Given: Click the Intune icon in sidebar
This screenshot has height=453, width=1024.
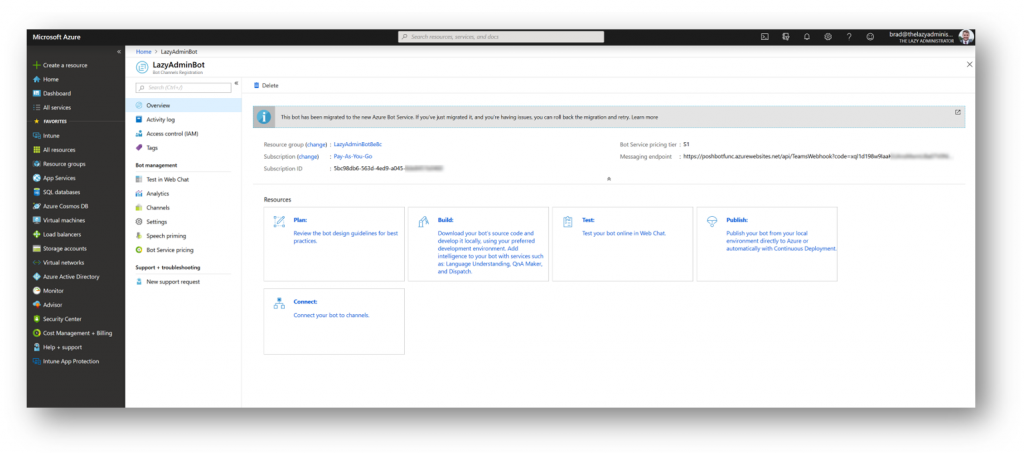Looking at the screenshot, I should (37, 136).
